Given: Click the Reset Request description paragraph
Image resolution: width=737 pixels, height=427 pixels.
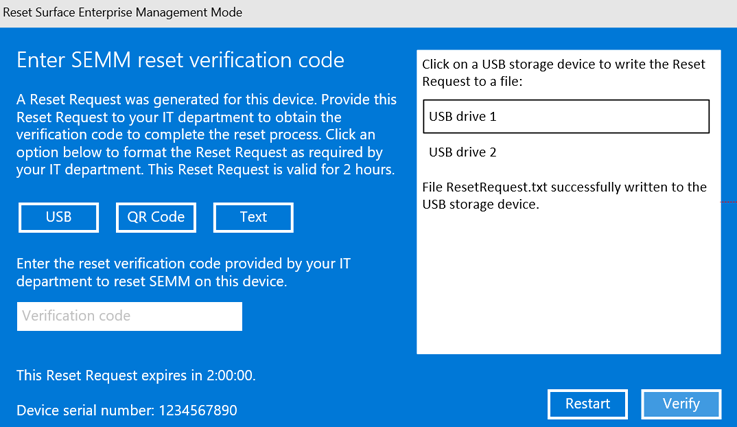Looking at the screenshot, I should click(206, 134).
